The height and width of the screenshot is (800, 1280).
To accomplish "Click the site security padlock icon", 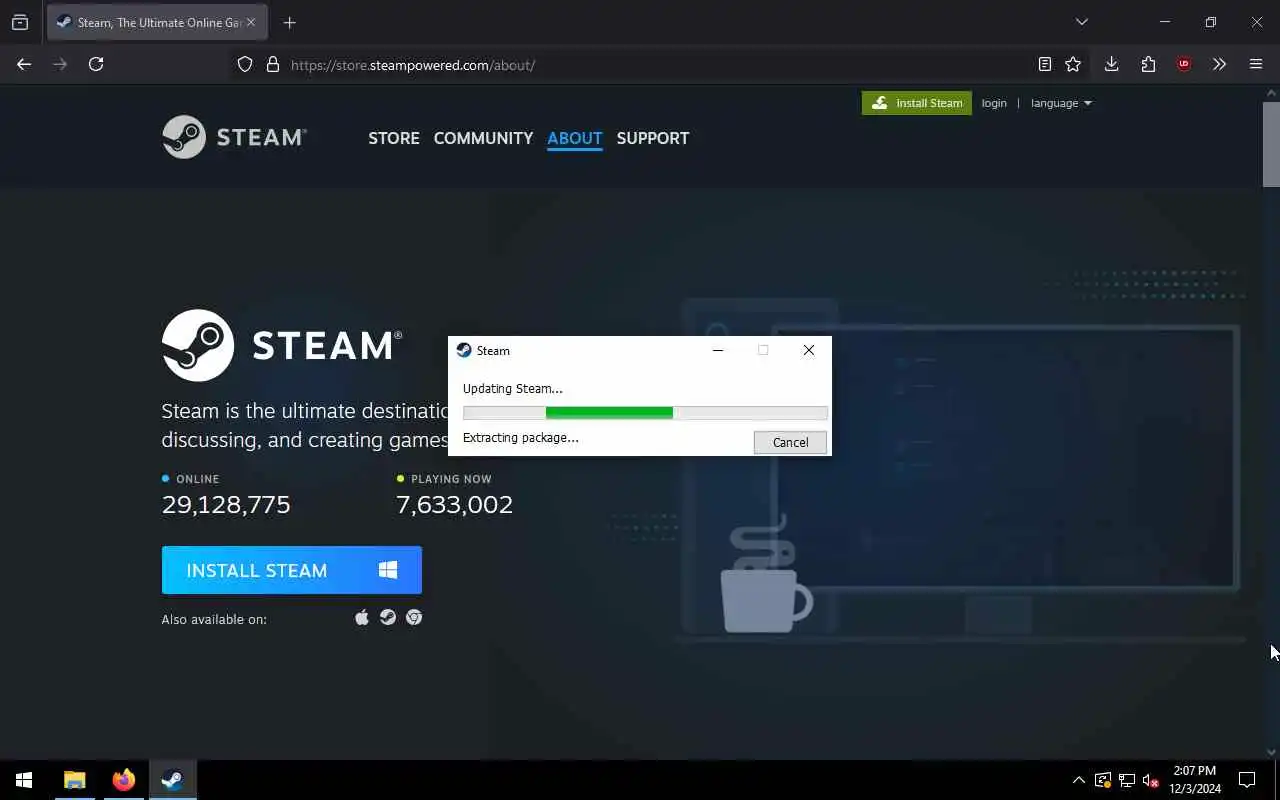I will click(x=272, y=65).
